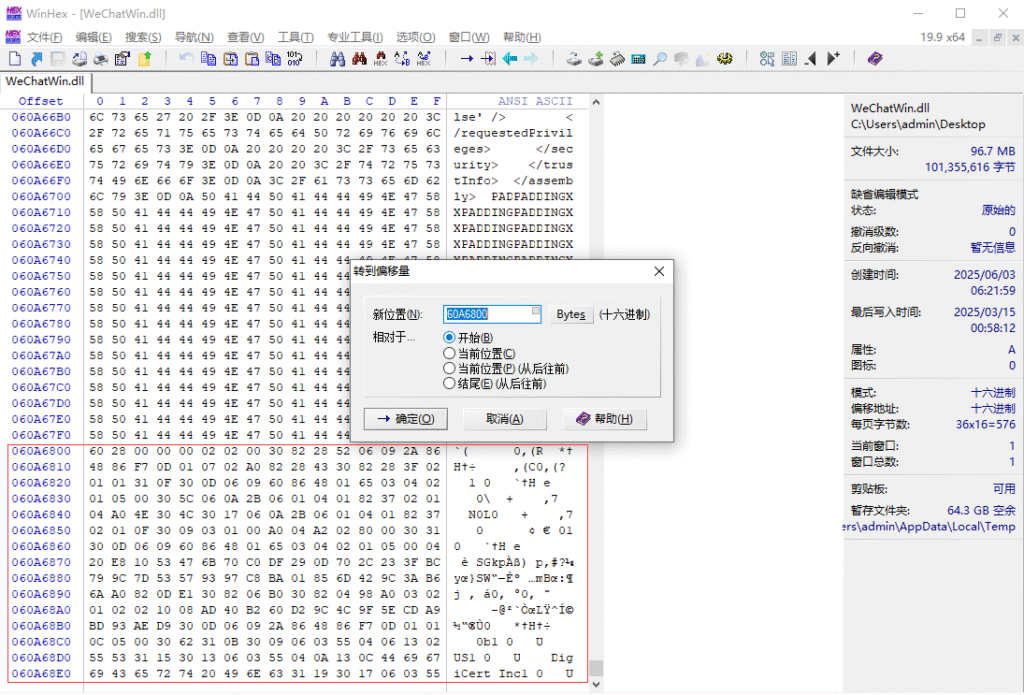Click the 101,355,616 字节 file size
The height and width of the screenshot is (695, 1024).
(x=970, y=167)
